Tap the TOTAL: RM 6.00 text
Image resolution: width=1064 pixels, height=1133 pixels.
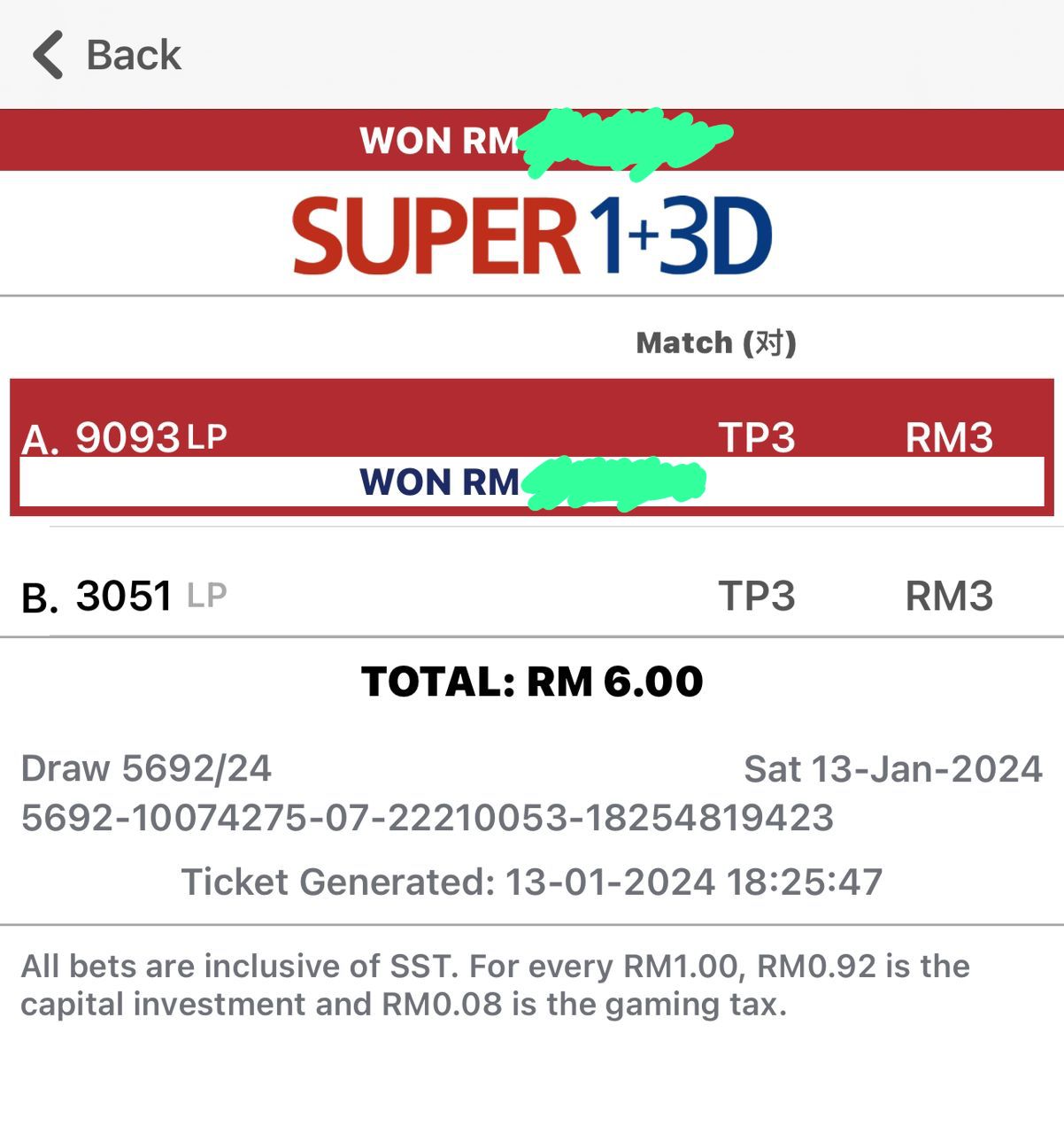tap(532, 682)
